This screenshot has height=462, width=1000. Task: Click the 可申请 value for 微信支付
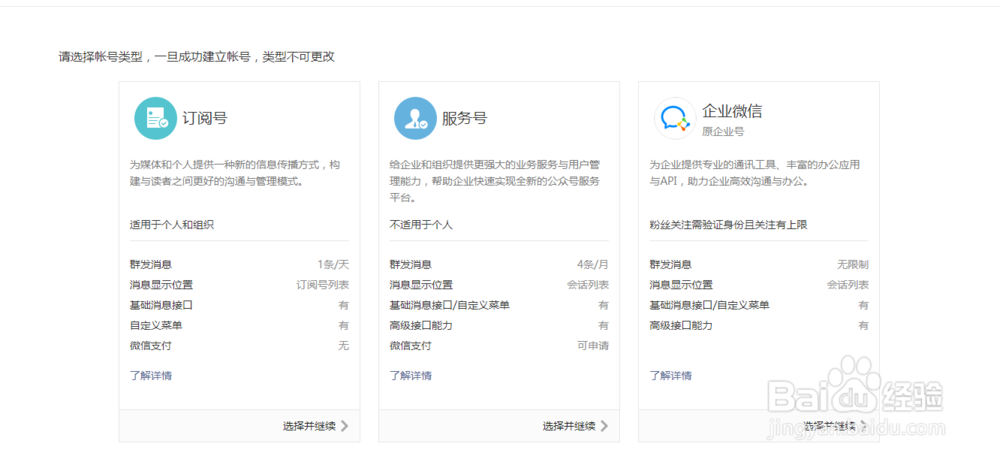click(593, 346)
